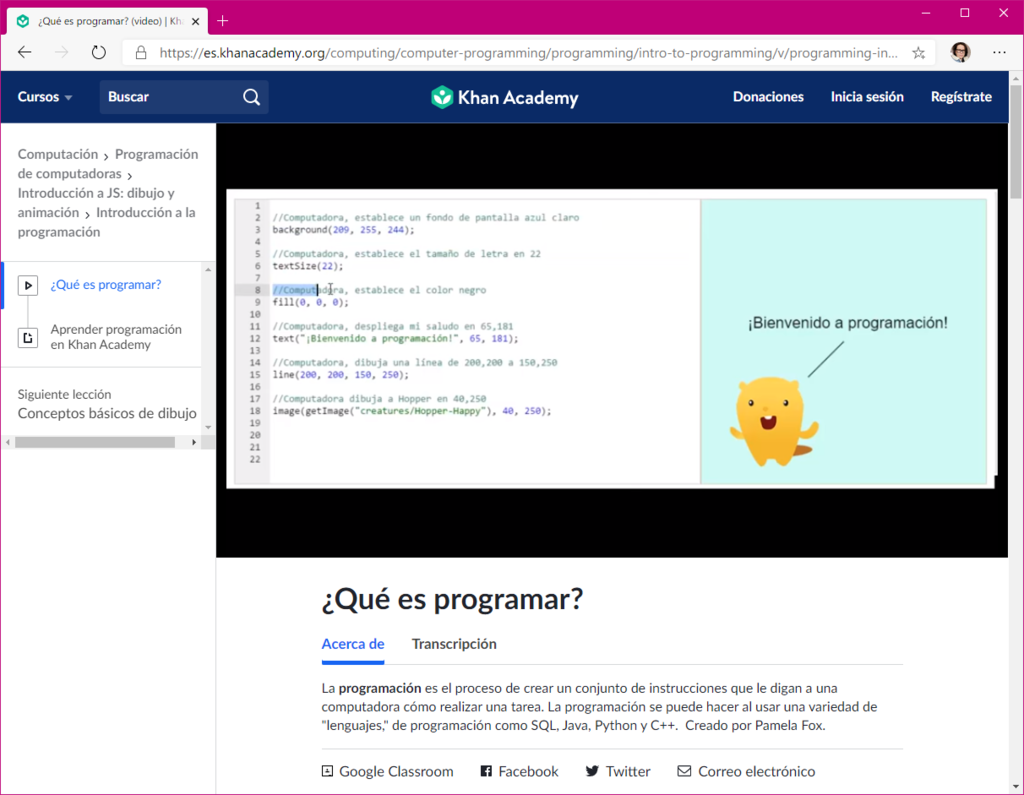The height and width of the screenshot is (795, 1024).
Task: Share by Correo electrónico envelope icon
Action: [x=684, y=771]
